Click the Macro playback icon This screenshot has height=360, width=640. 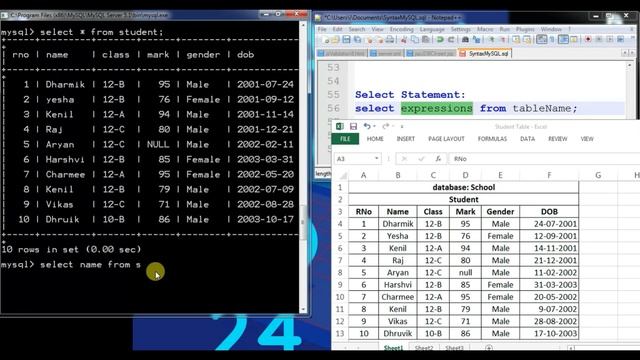pyautogui.click(x=610, y=40)
